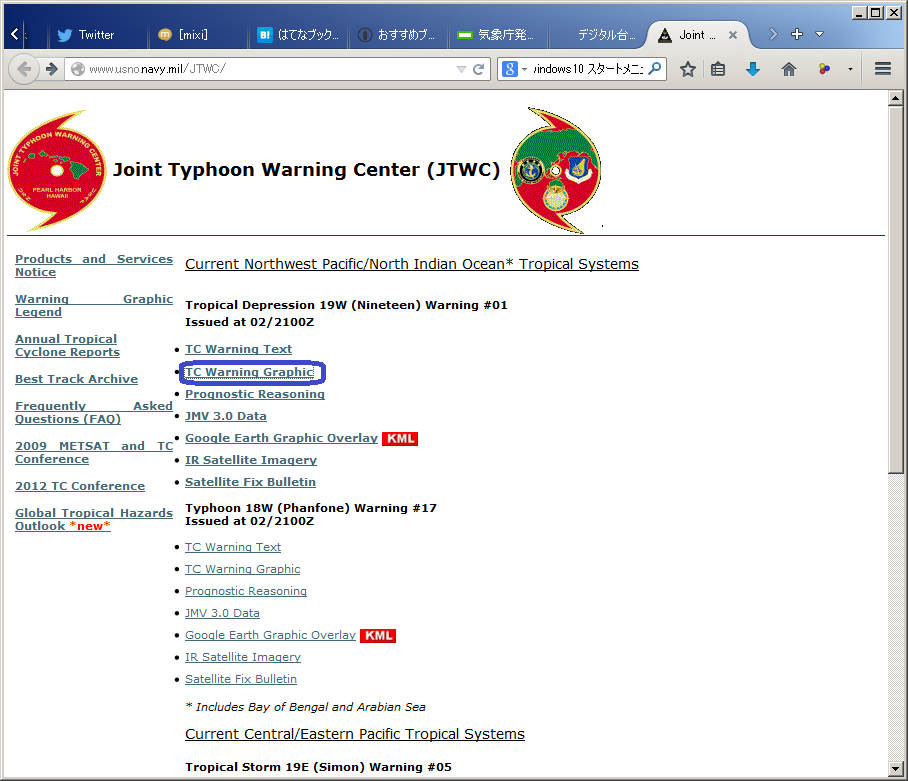Minimize the browser window
The width and height of the screenshot is (908, 781).
point(859,13)
